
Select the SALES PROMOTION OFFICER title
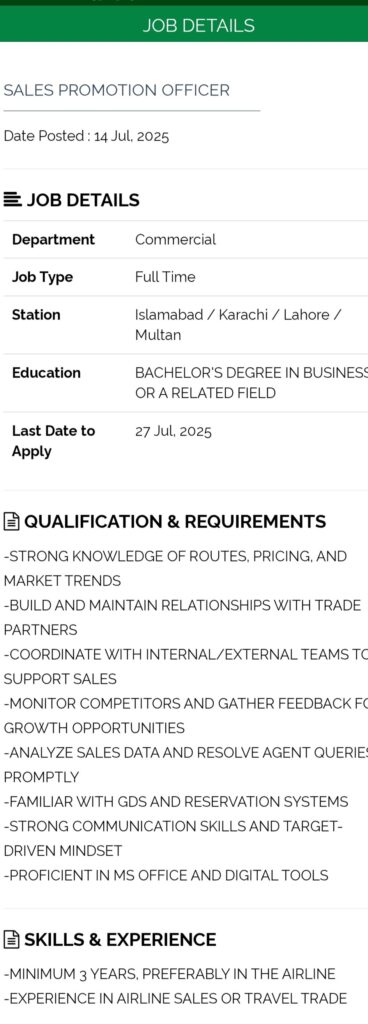[x=117, y=90]
